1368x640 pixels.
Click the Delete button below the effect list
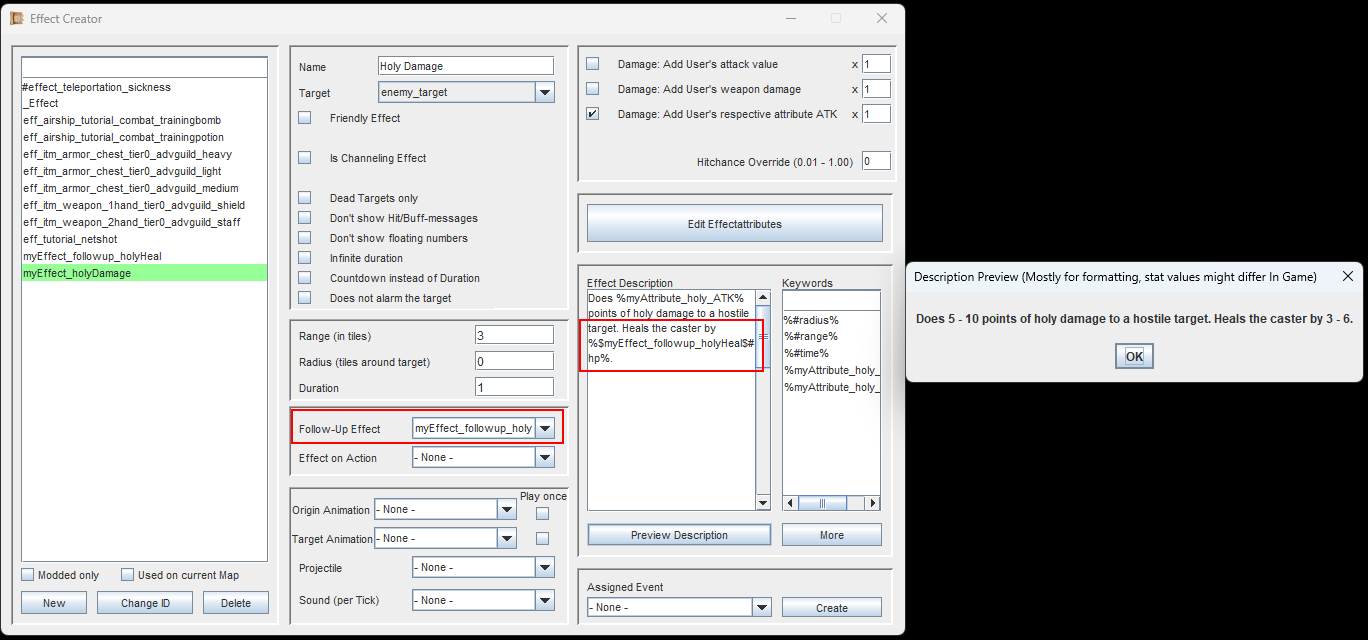[236, 603]
